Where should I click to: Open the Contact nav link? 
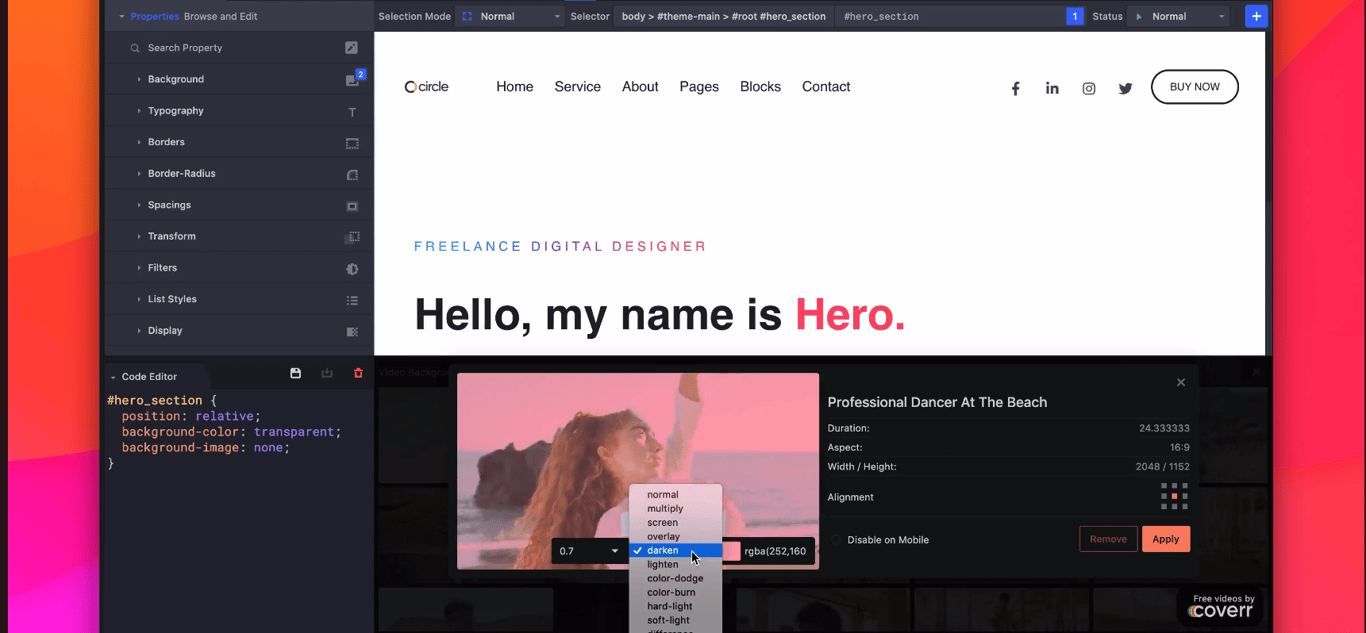826,87
